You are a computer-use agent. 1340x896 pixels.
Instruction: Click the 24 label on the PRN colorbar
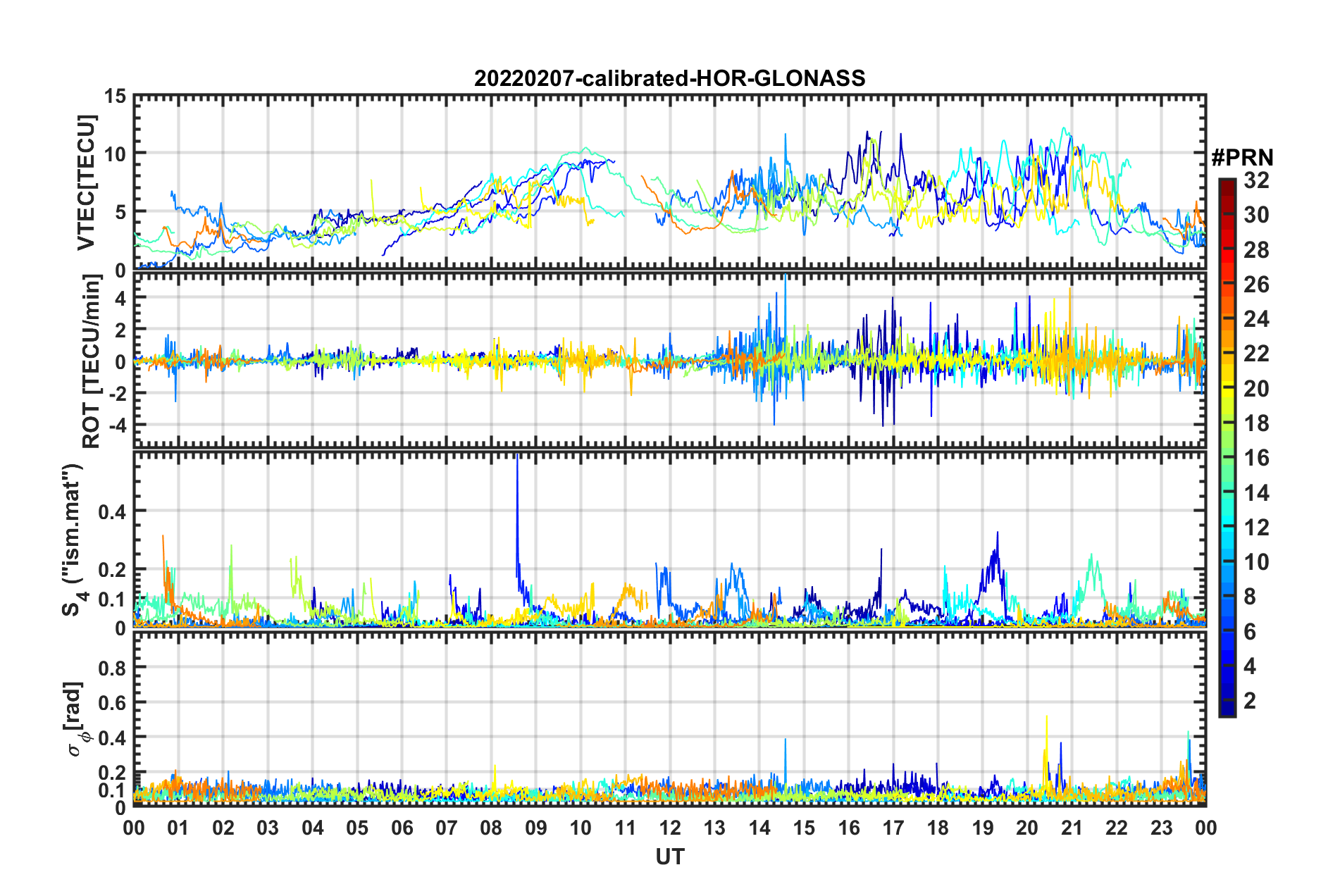tap(1256, 319)
